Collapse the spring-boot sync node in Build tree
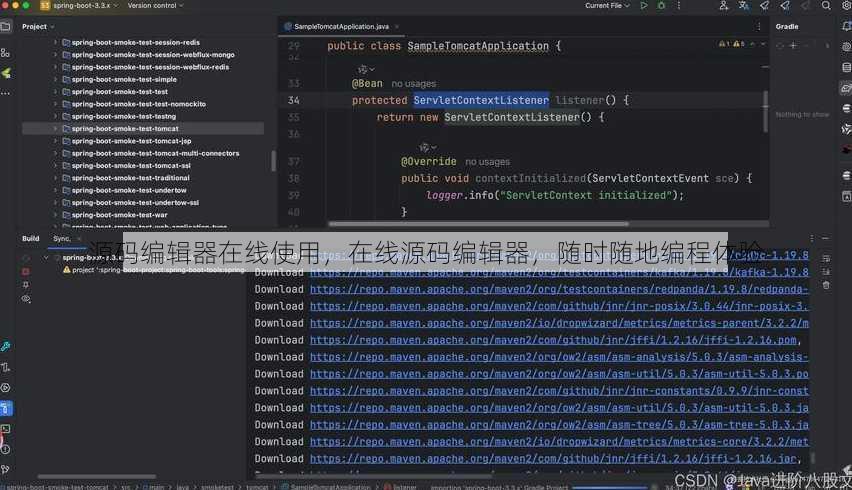This screenshot has width=852, height=490. [x=46, y=257]
